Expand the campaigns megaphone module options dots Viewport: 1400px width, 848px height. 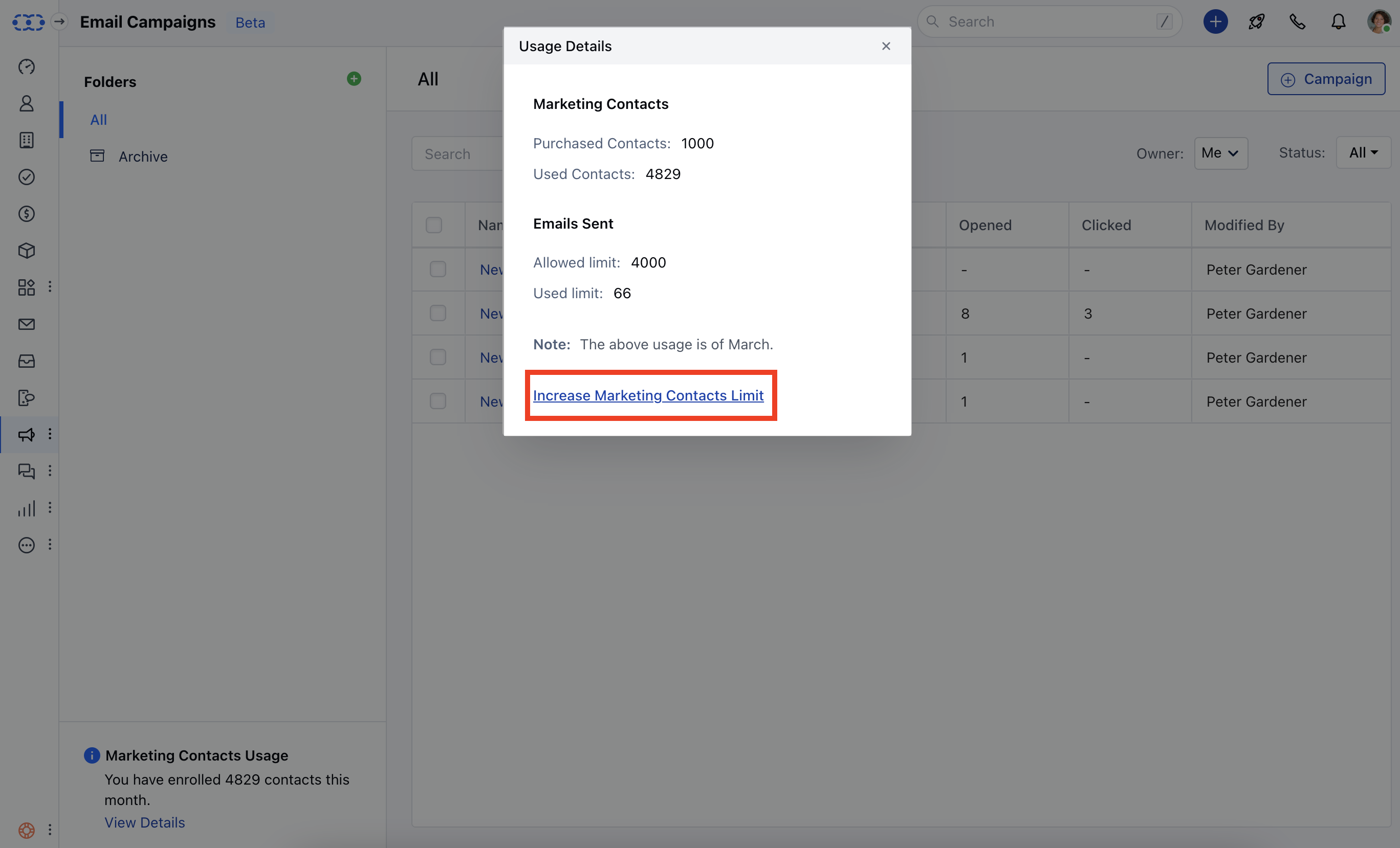[50, 435]
